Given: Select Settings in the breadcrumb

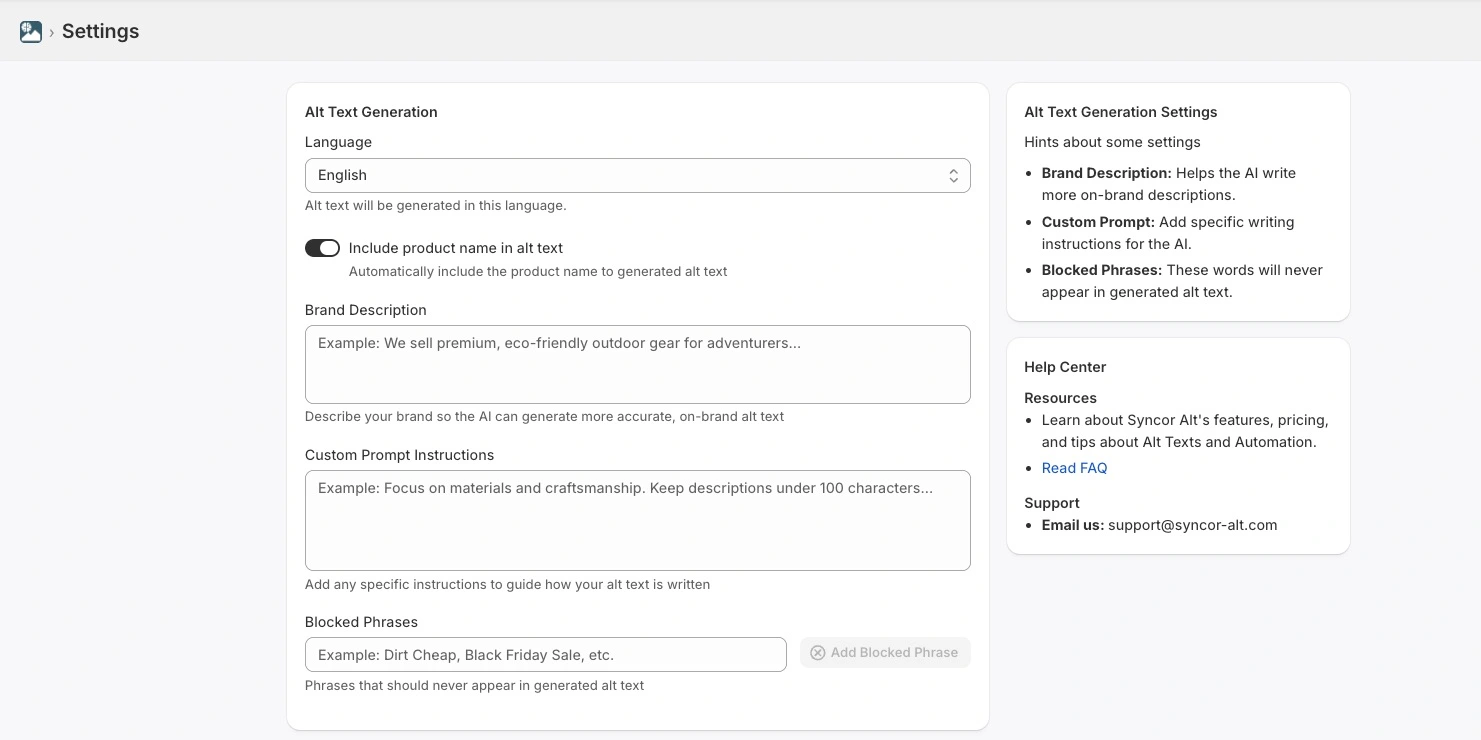Looking at the screenshot, I should coord(100,31).
